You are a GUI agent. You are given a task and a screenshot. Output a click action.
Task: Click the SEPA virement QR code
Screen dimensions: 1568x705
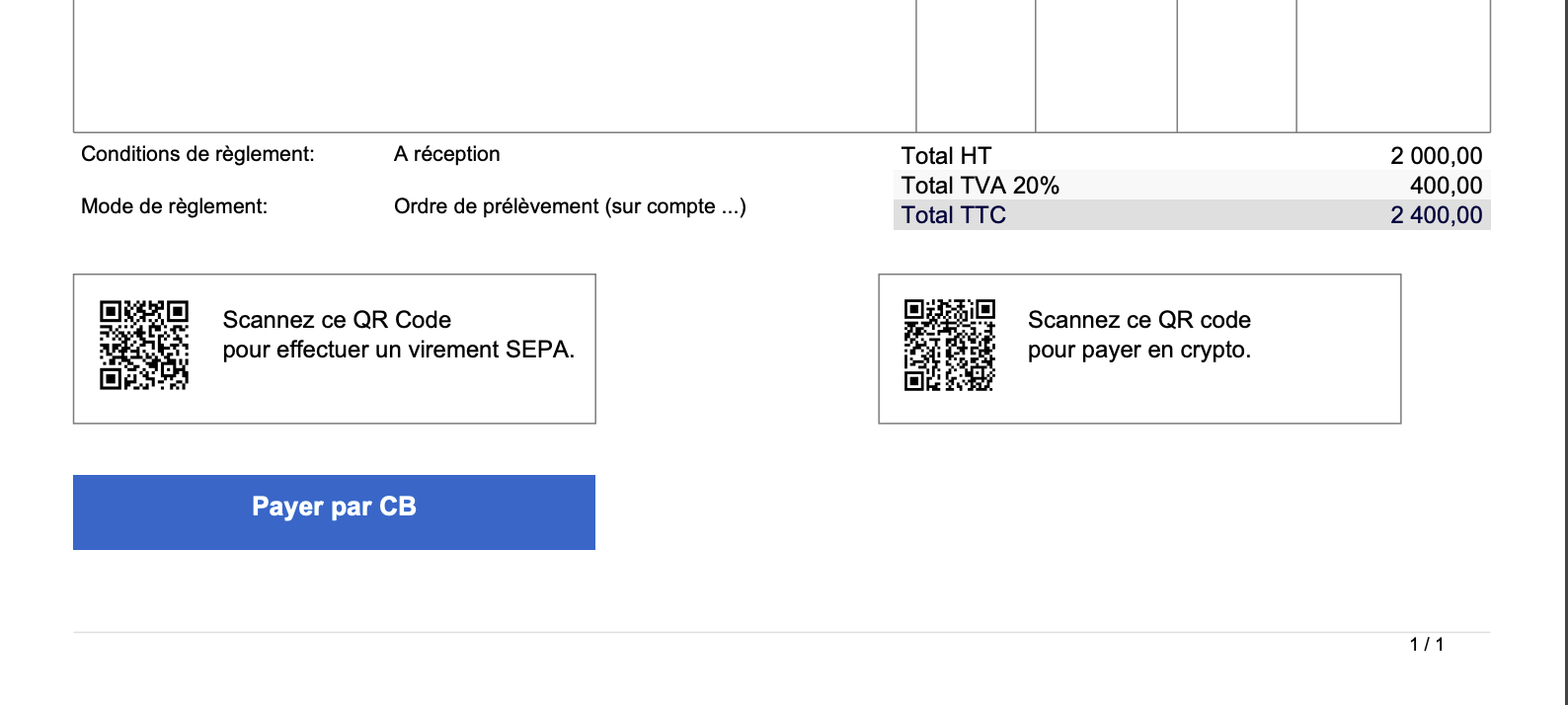[144, 346]
